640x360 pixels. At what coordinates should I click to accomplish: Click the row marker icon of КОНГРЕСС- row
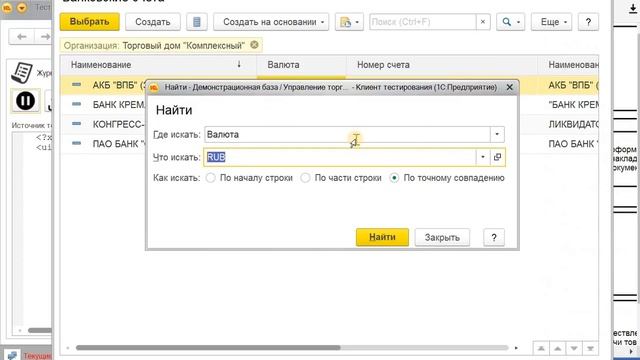(76, 124)
